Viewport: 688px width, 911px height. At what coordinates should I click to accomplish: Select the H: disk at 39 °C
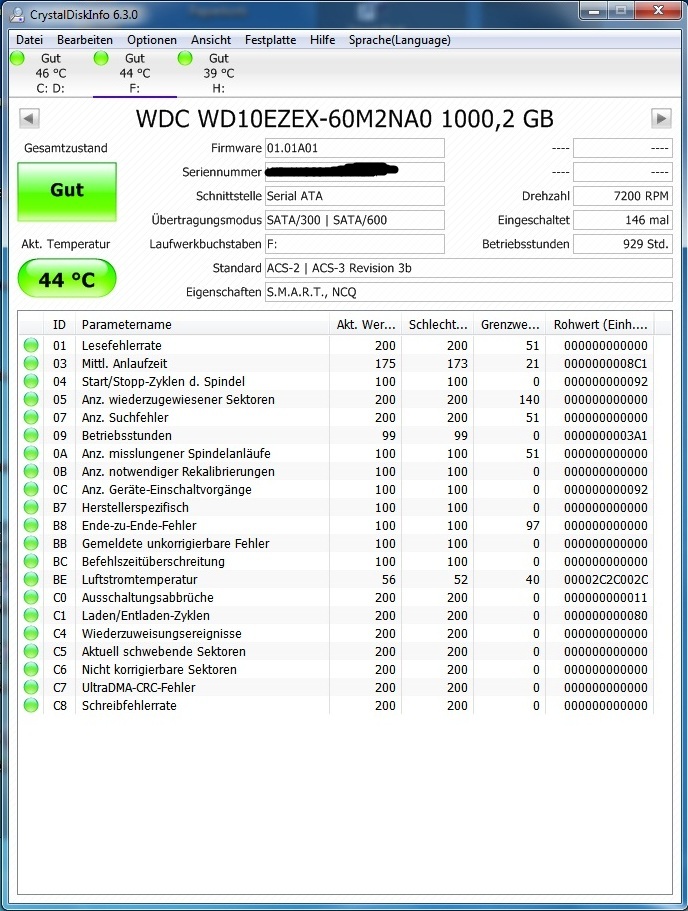coord(218,73)
